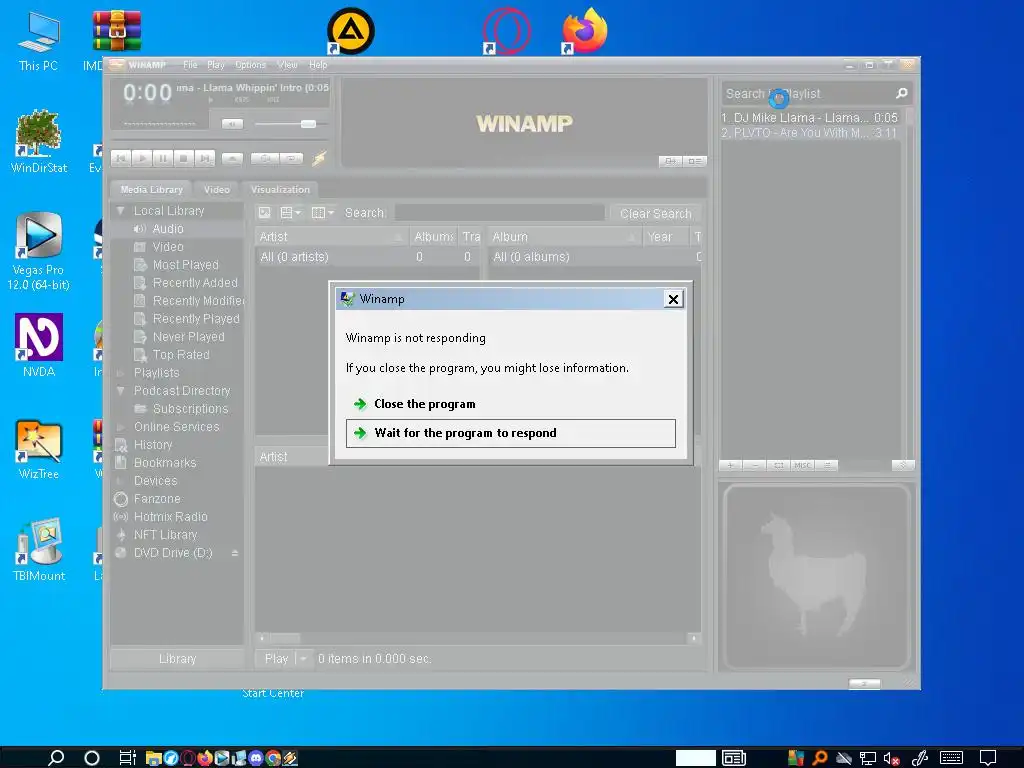Viewport: 1024px width, 768px height.
Task: Select PLVTO - Are You With Me entry
Action: pyautogui.click(x=810, y=133)
